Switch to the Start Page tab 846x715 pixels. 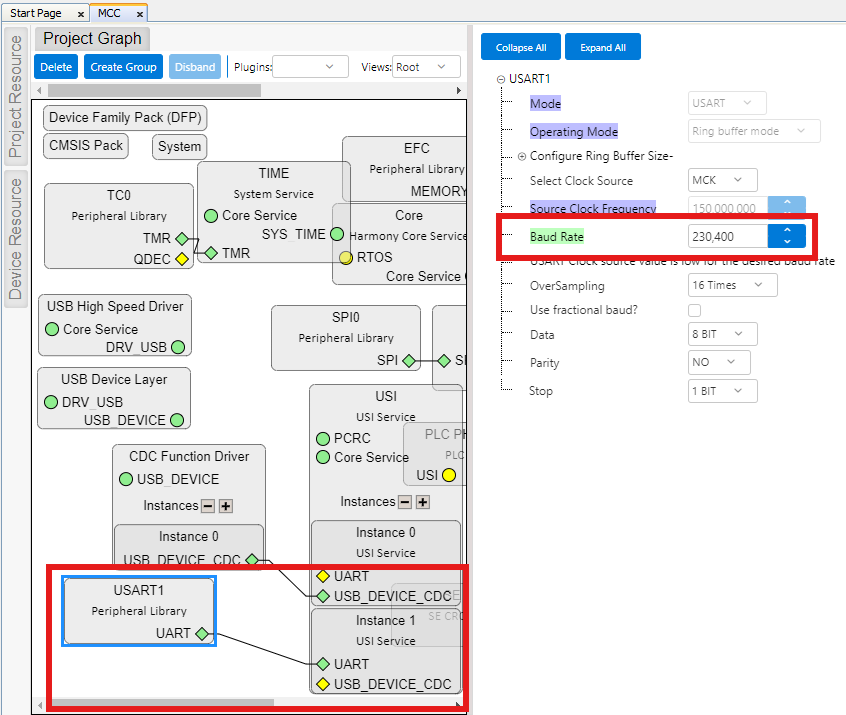(x=36, y=13)
